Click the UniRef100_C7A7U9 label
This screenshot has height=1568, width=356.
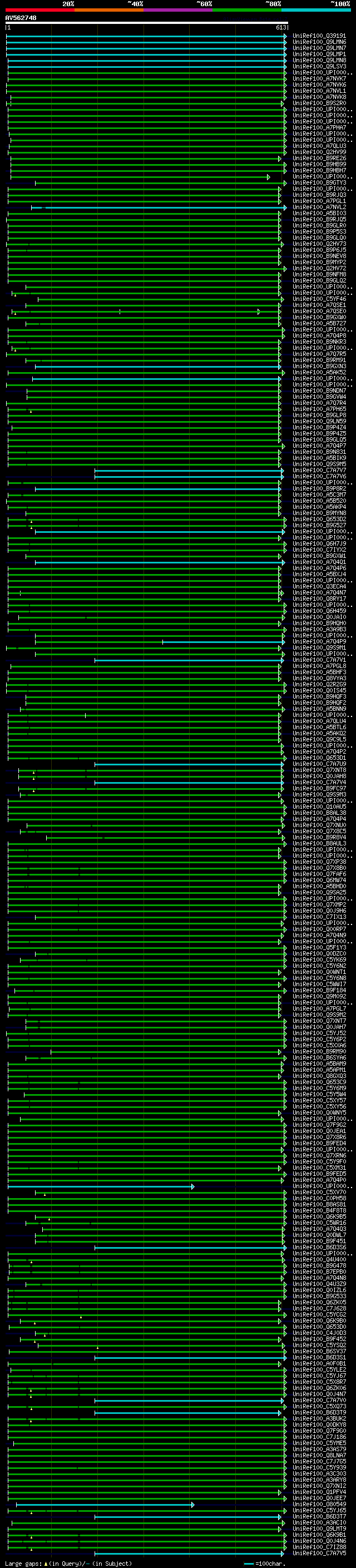point(319,764)
